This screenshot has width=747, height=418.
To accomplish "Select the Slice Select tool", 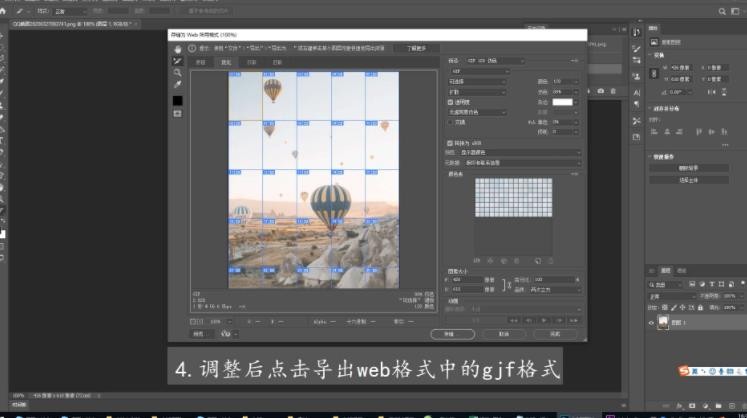I will click(178, 61).
